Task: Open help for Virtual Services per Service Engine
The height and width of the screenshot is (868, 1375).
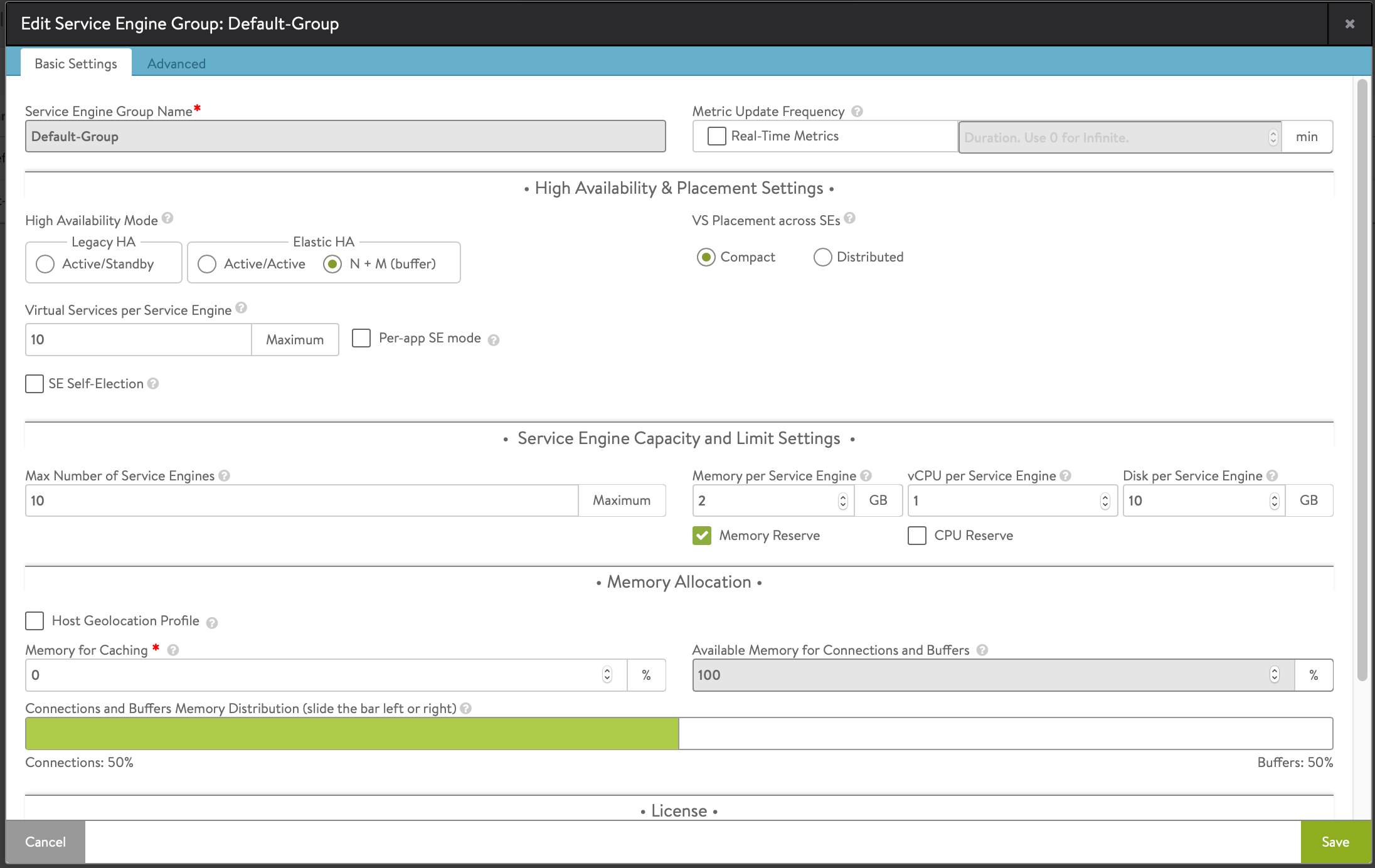Action: (241, 308)
